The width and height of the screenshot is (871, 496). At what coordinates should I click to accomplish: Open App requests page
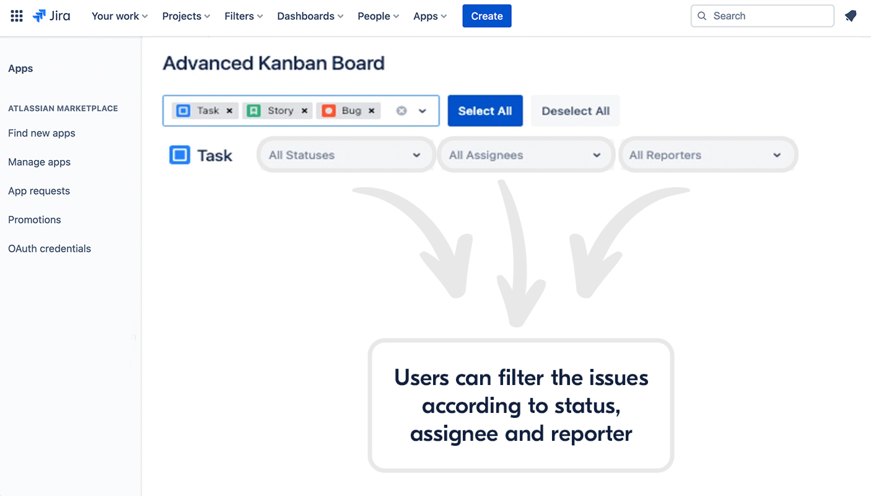pyautogui.click(x=39, y=191)
